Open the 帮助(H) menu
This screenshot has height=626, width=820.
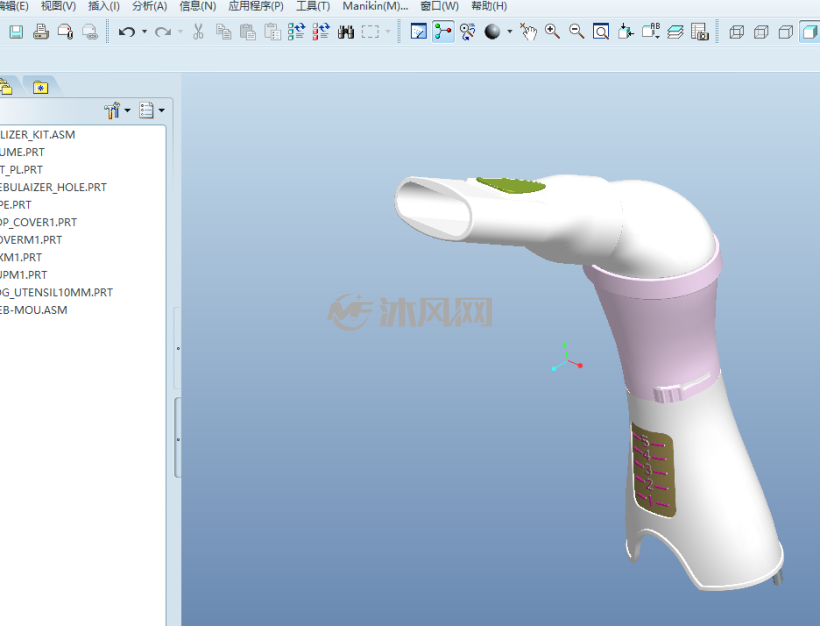489,6
